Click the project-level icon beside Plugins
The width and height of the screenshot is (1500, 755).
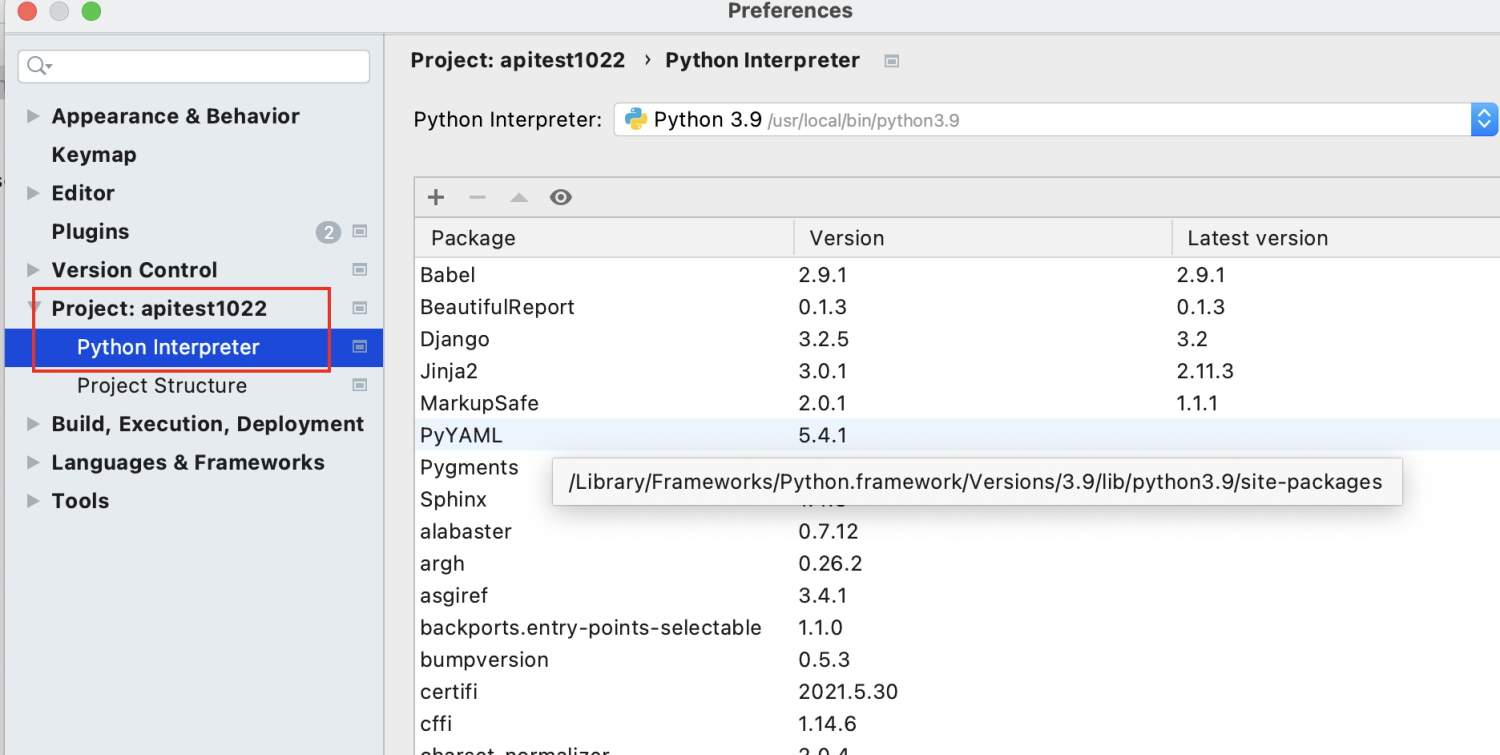tap(360, 232)
